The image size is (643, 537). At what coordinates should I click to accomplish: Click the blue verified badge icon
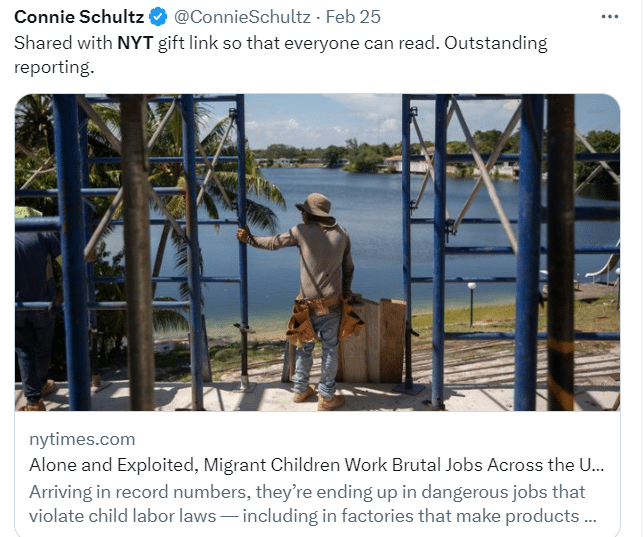[x=158, y=17]
